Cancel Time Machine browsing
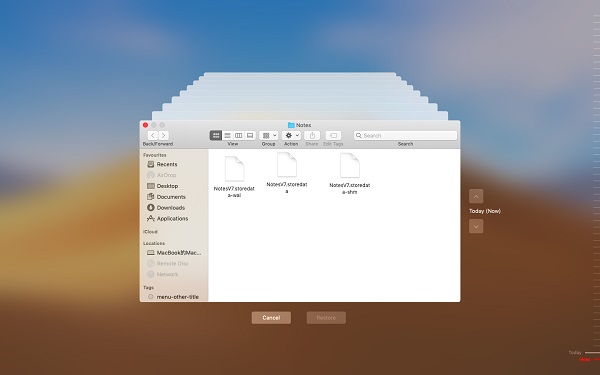Image resolution: width=600 pixels, height=375 pixels. point(271,318)
